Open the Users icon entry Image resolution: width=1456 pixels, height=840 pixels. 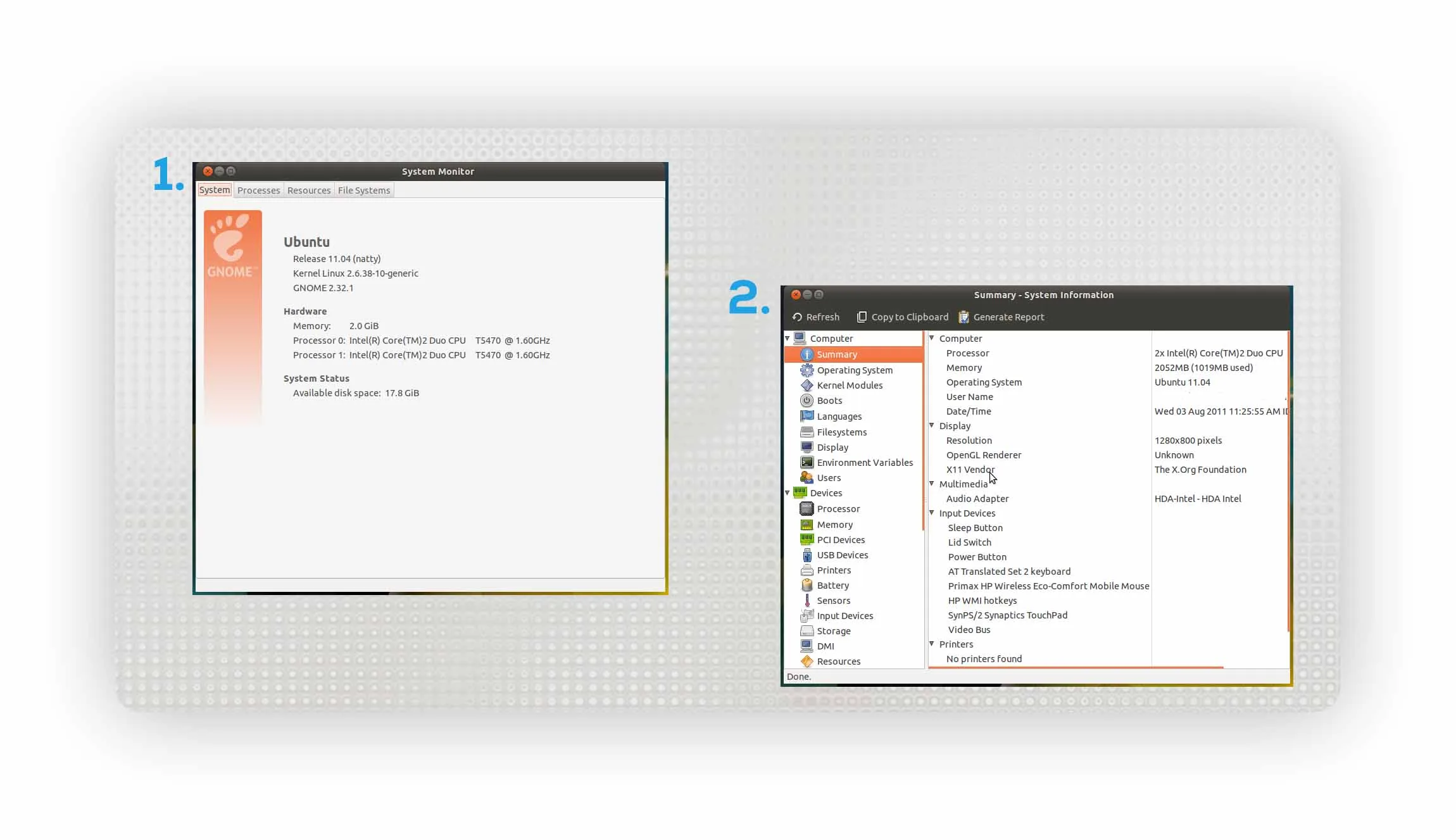coord(806,478)
